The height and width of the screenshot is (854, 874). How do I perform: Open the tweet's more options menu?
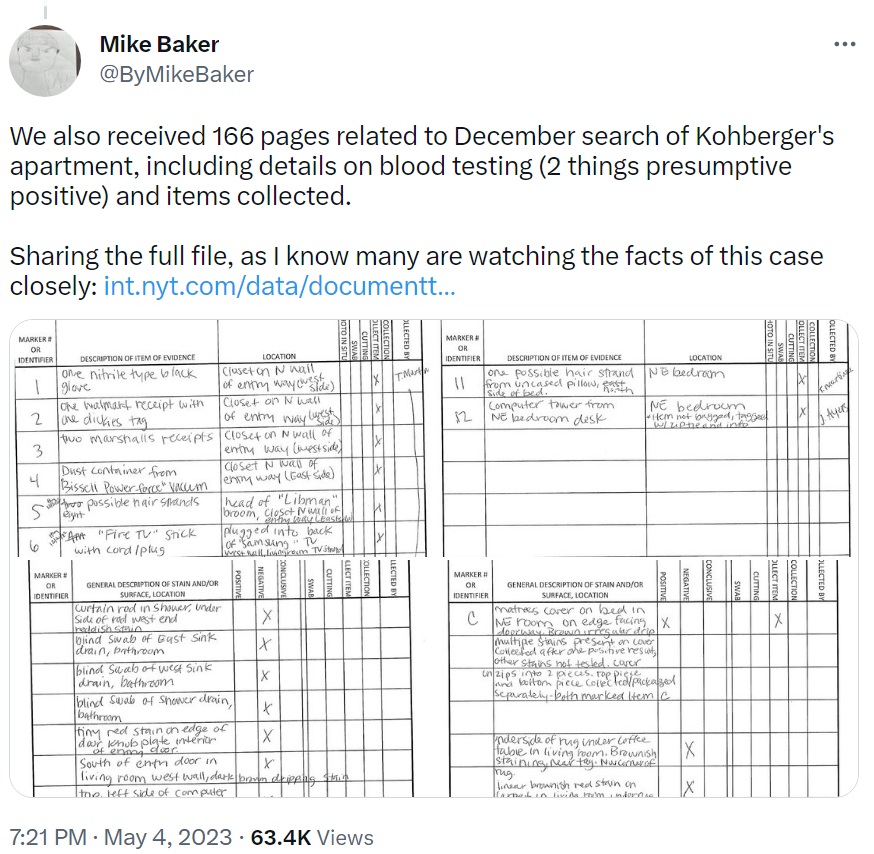pos(845,45)
